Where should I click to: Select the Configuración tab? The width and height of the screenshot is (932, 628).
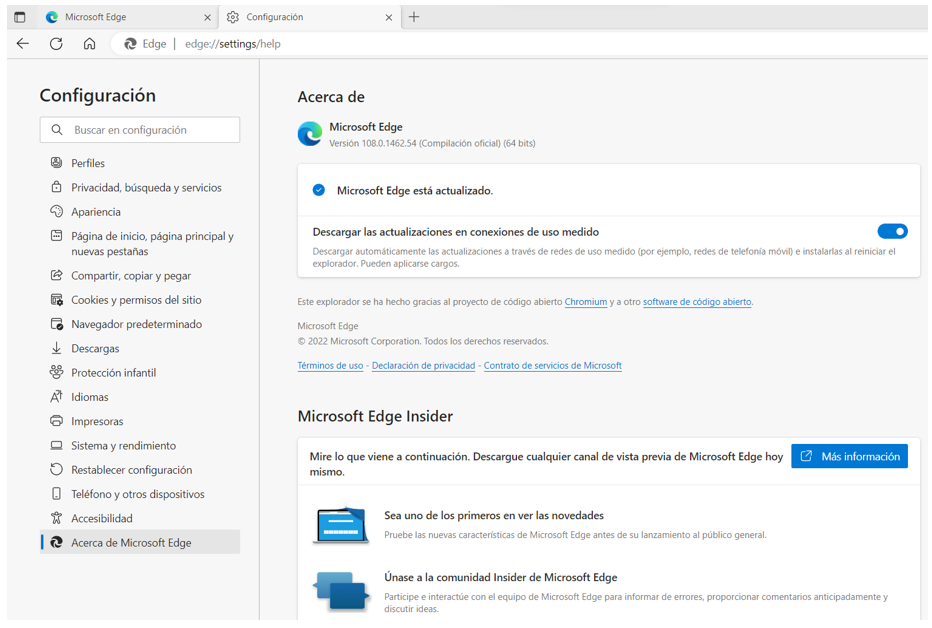pos(309,17)
